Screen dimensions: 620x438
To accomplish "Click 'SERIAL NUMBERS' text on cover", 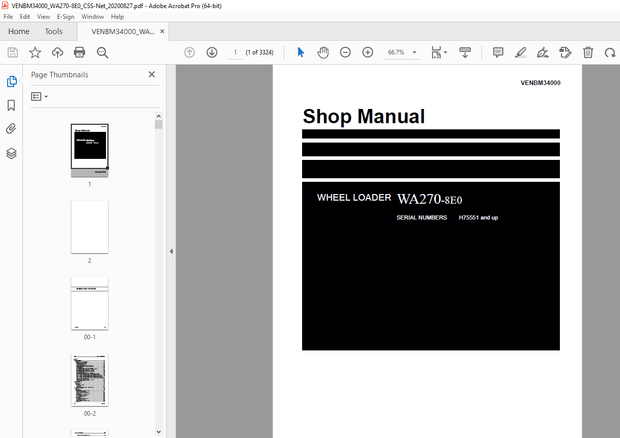I will click(x=422, y=217).
